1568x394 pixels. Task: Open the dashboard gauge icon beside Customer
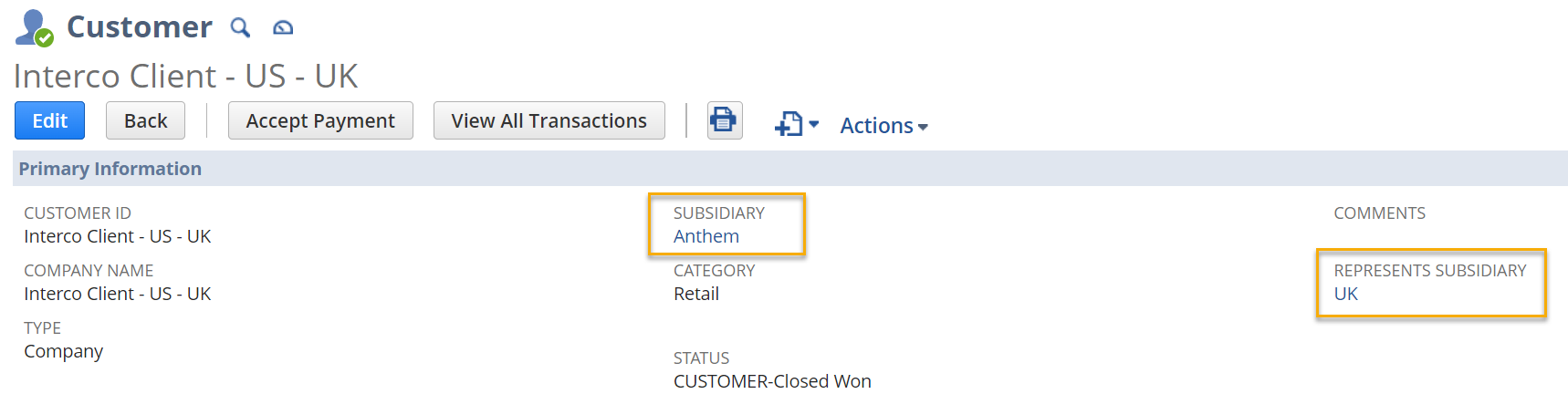click(283, 28)
